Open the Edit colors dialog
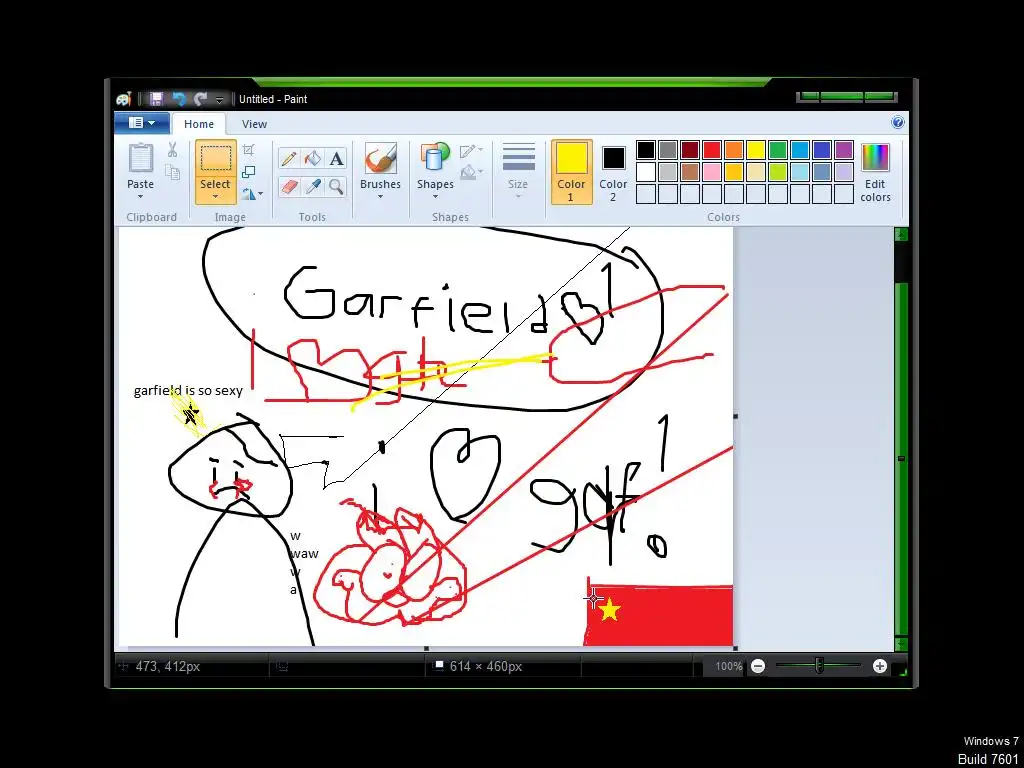The height and width of the screenshot is (768, 1024). point(875,172)
